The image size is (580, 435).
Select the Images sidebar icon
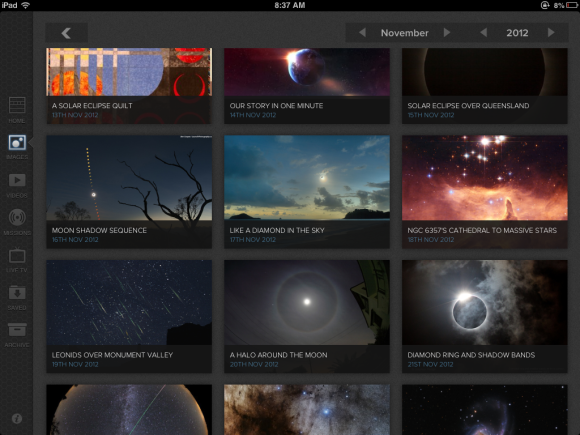coord(17,143)
